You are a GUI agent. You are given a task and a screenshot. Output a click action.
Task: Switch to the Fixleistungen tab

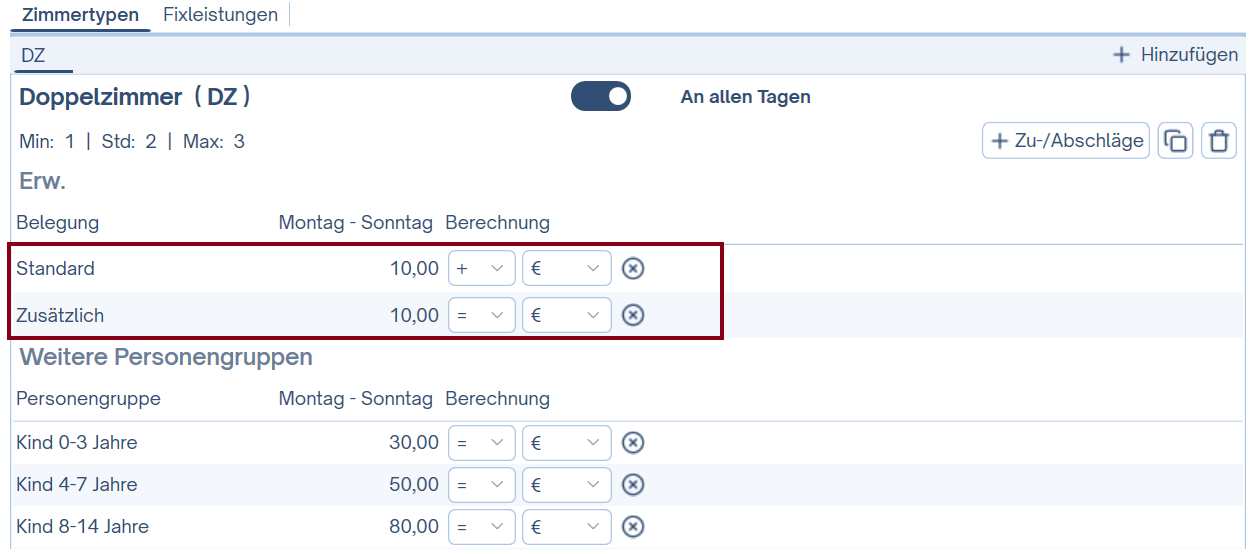pyautogui.click(x=220, y=15)
